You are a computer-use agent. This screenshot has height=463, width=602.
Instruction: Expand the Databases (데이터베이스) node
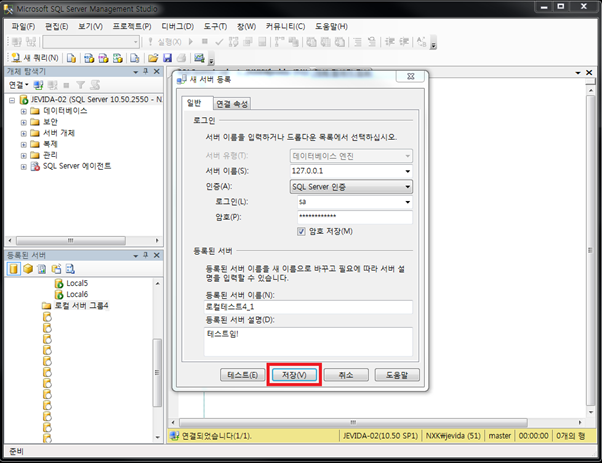(24, 111)
